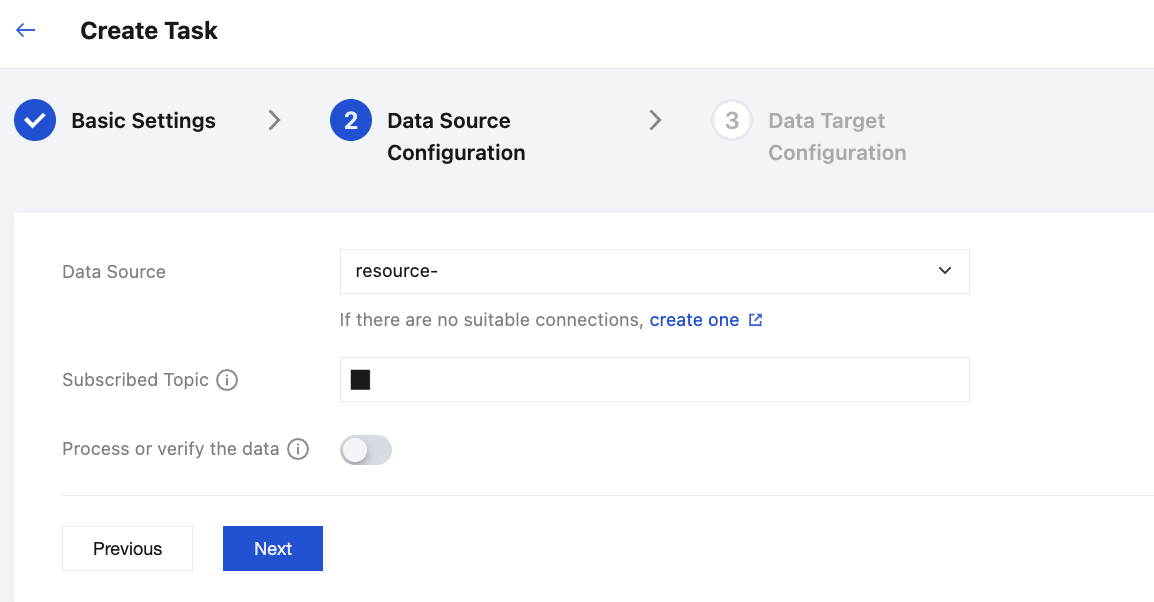Click info icon beside Process or verify data

click(298, 449)
